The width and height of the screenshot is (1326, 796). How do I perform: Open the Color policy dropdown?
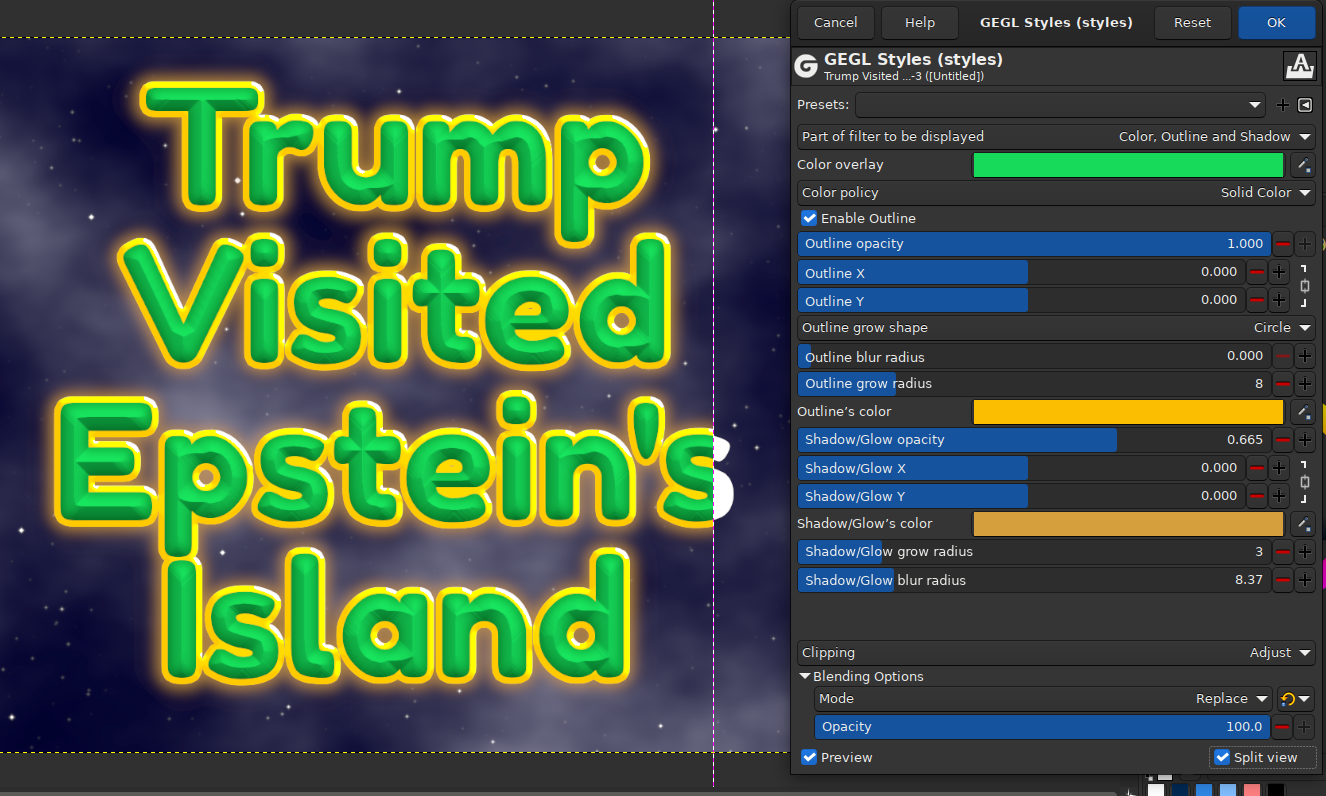click(1056, 192)
